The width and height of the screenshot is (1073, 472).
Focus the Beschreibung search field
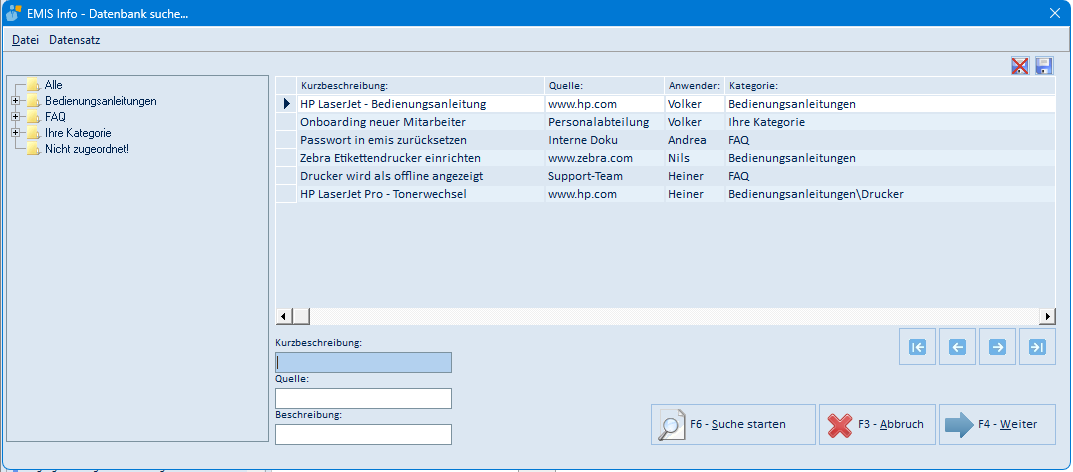363,434
